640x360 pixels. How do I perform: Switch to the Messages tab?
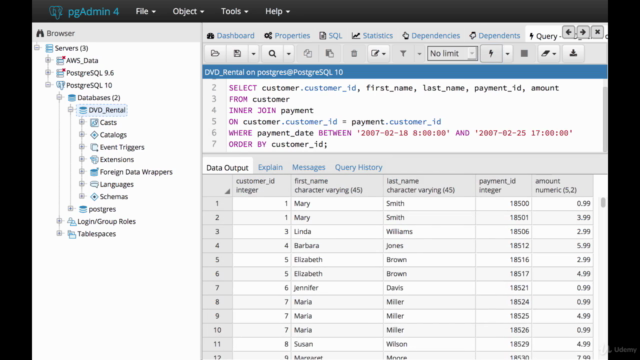point(309,167)
